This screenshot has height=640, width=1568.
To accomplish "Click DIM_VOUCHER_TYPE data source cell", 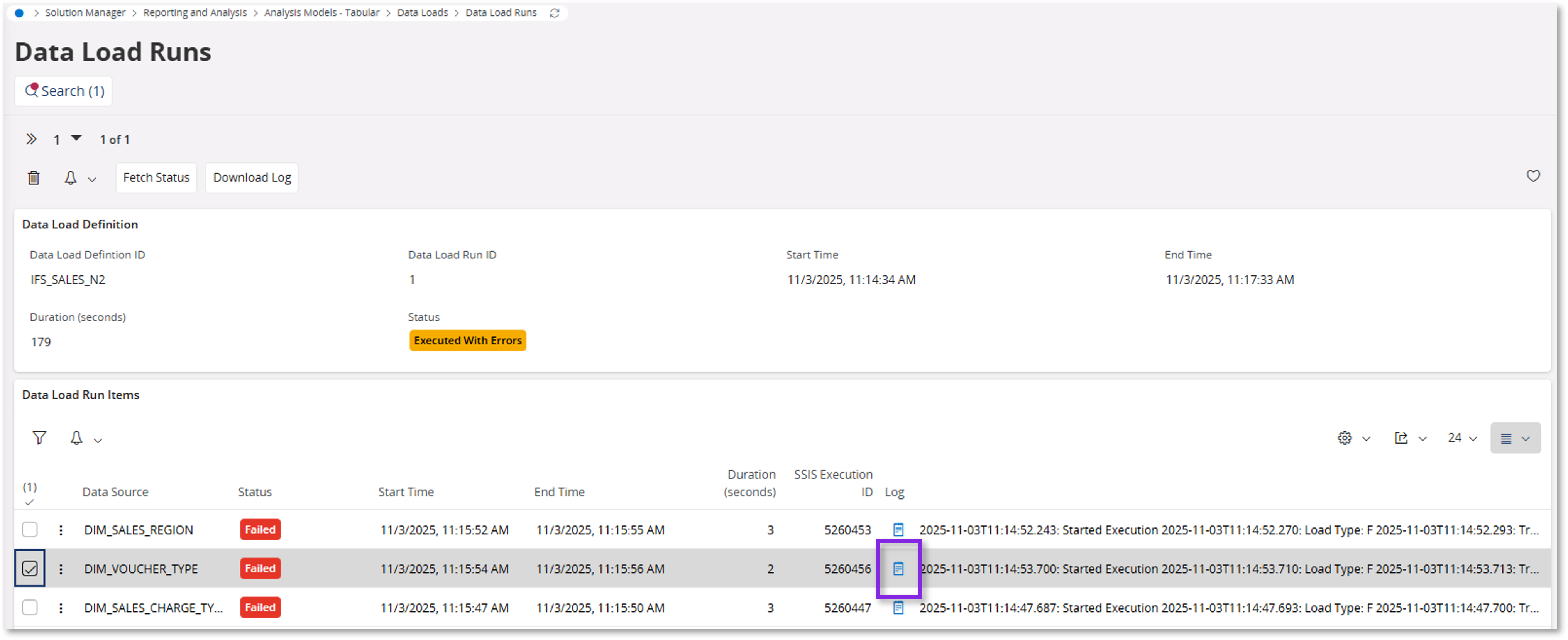I will tap(140, 569).
